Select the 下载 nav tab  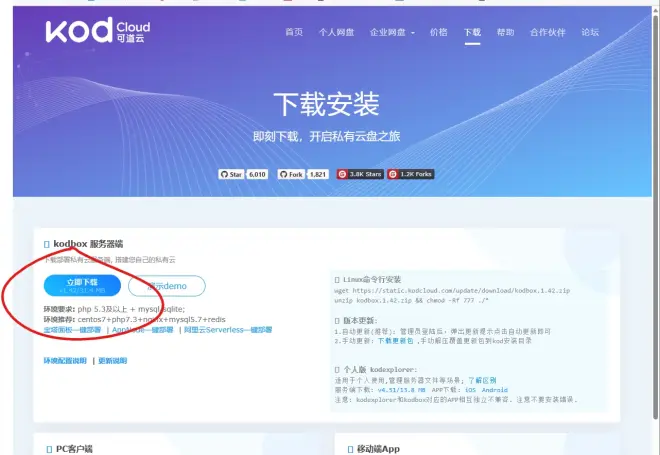coord(472,32)
